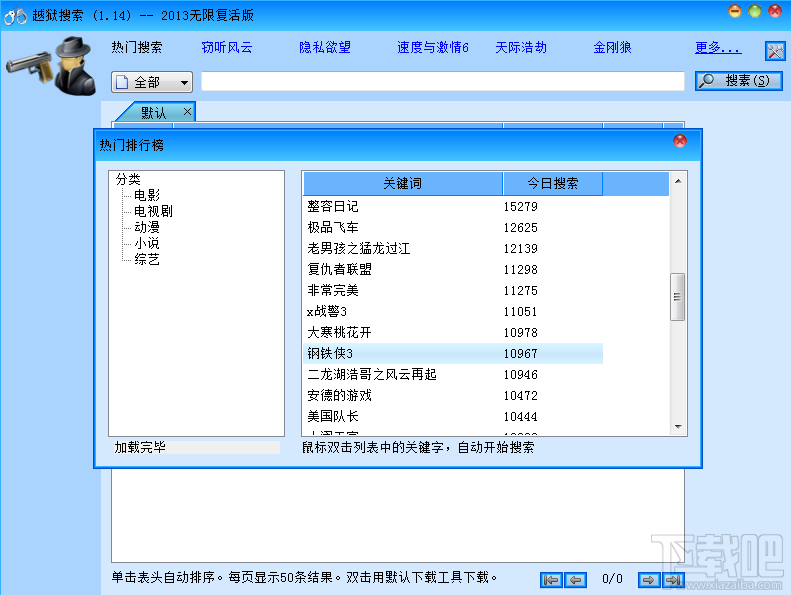This screenshot has width=791, height=595.
Task: Click the ranking list scrollbar thumb
Action: coord(677,297)
